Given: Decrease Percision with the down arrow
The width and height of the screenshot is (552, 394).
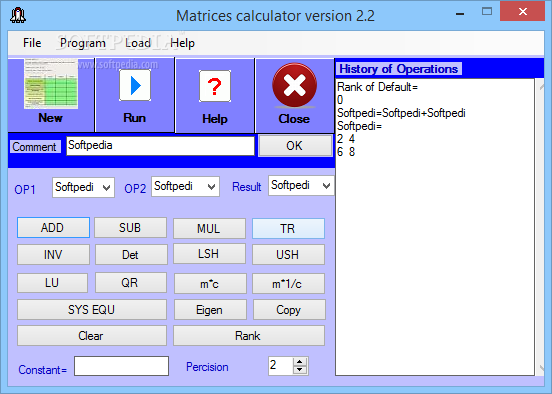Looking at the screenshot, I should click(300, 370).
